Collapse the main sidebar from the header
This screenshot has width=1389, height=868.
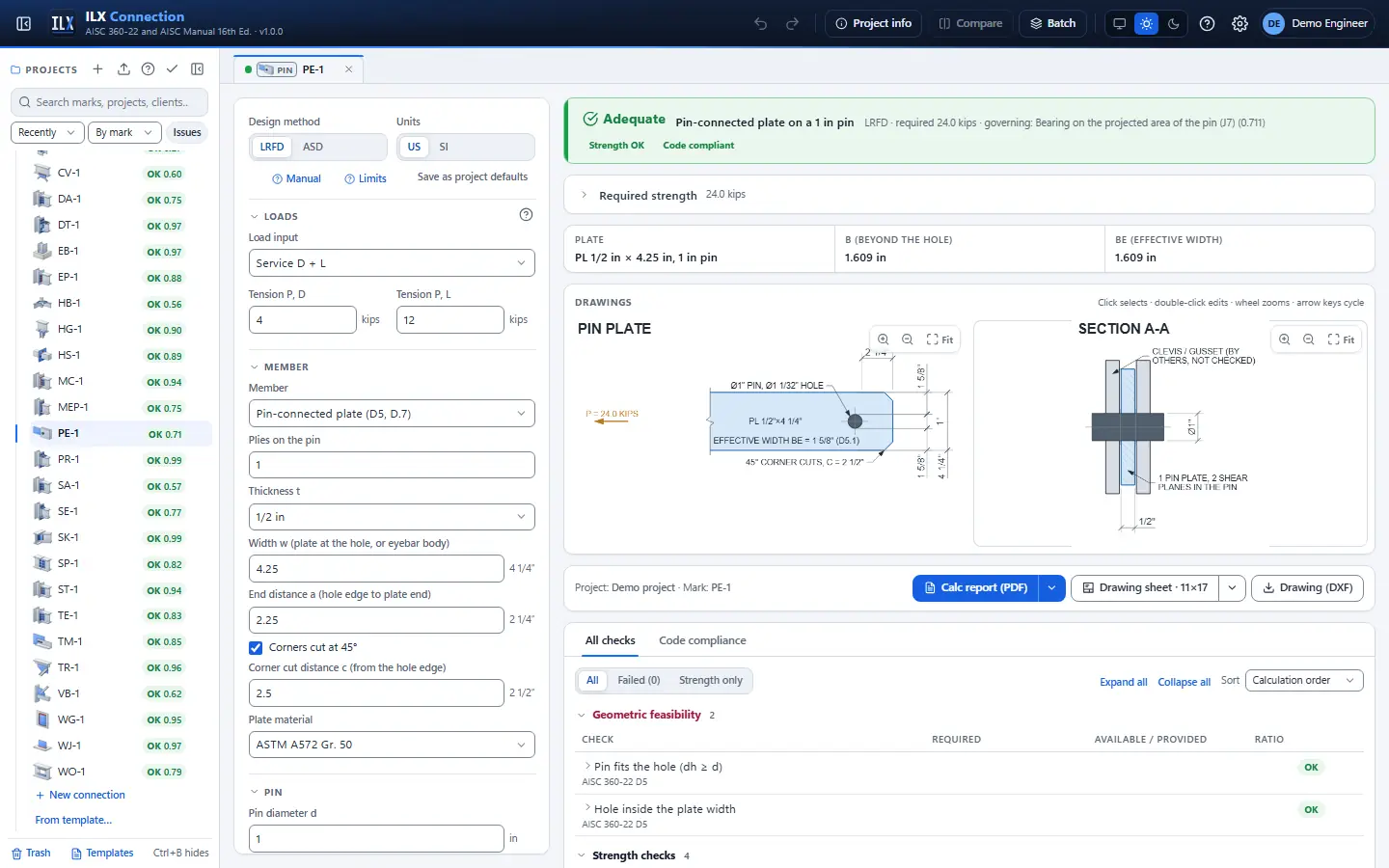[x=24, y=23]
